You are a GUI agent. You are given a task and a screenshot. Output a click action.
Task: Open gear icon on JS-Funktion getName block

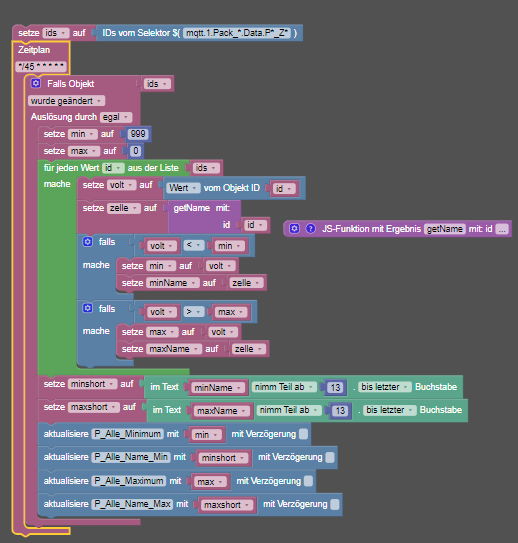[x=294, y=229]
